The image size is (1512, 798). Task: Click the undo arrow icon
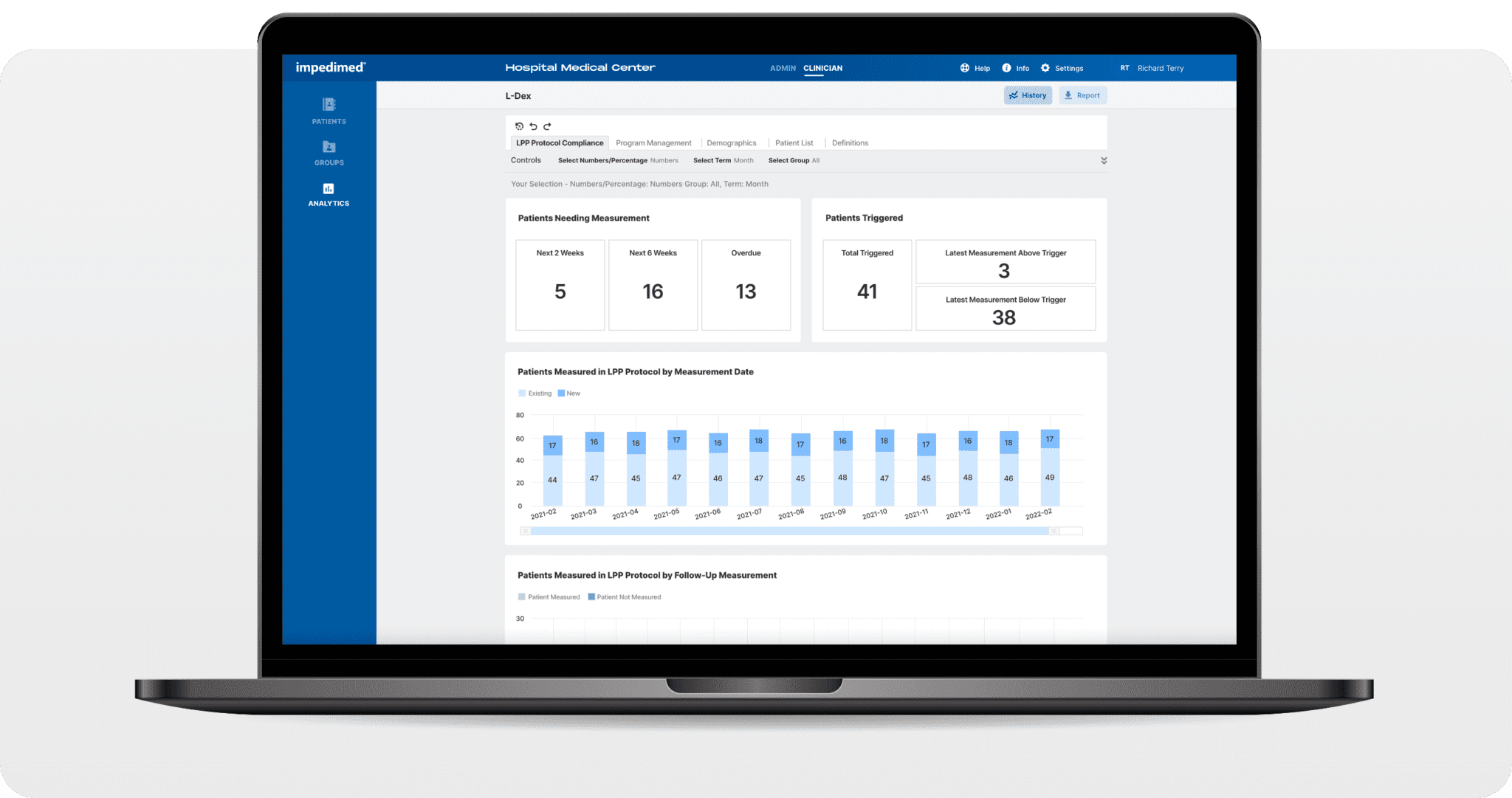[533, 126]
